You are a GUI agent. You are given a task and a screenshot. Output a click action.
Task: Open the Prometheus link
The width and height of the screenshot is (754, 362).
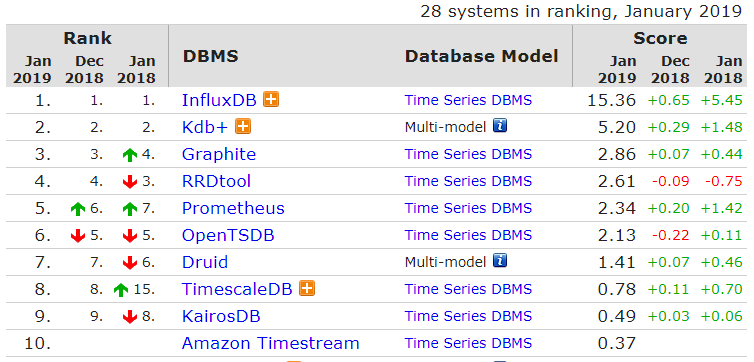(233, 208)
